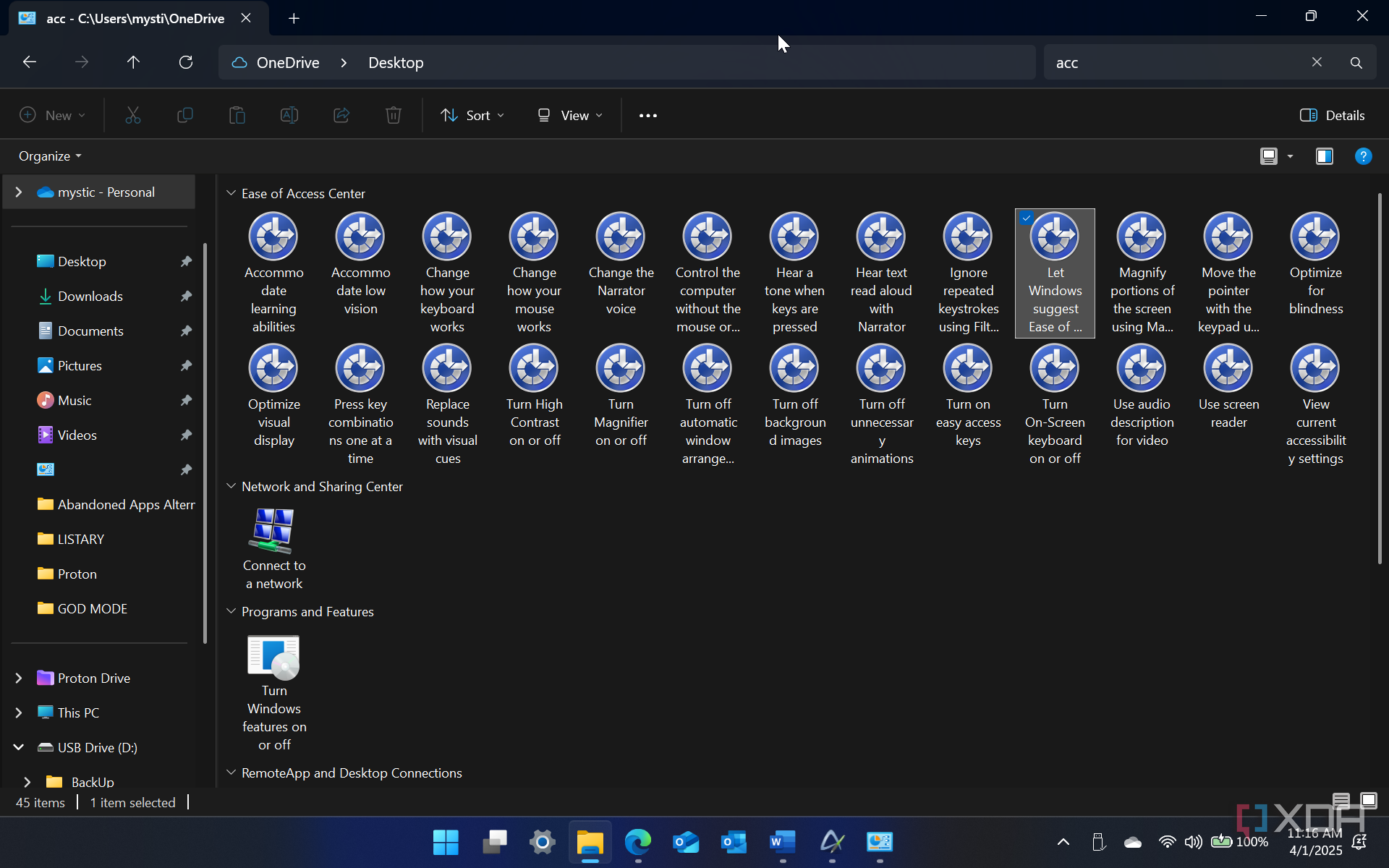Toggle the preview pane icon
Image resolution: width=1389 pixels, height=868 pixels.
[x=1325, y=156]
